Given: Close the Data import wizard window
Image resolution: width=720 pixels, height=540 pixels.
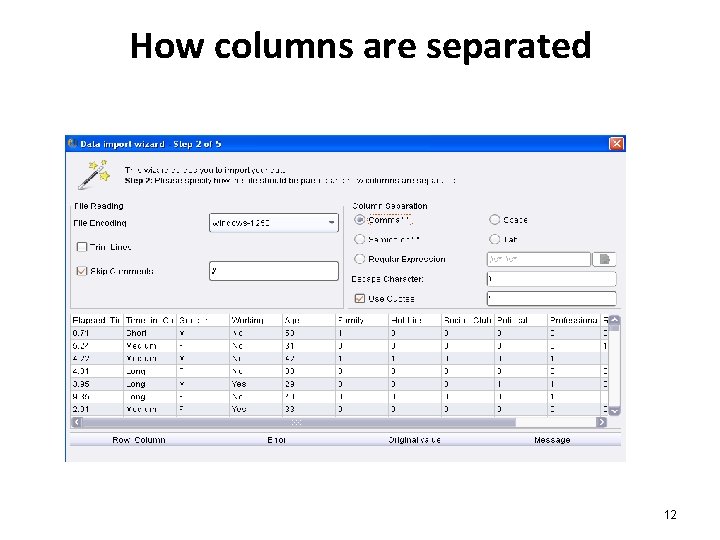Looking at the screenshot, I should (x=617, y=144).
